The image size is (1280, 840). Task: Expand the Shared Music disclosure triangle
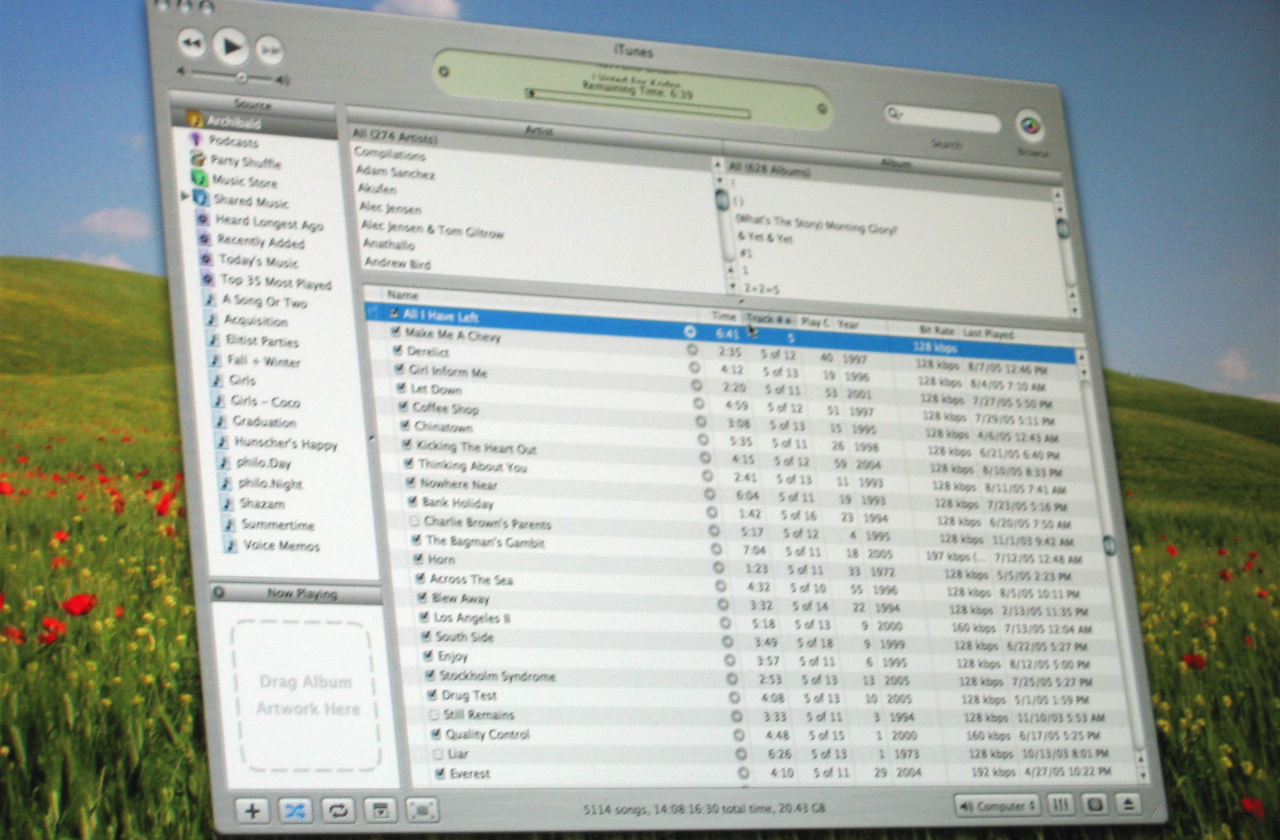pos(185,196)
